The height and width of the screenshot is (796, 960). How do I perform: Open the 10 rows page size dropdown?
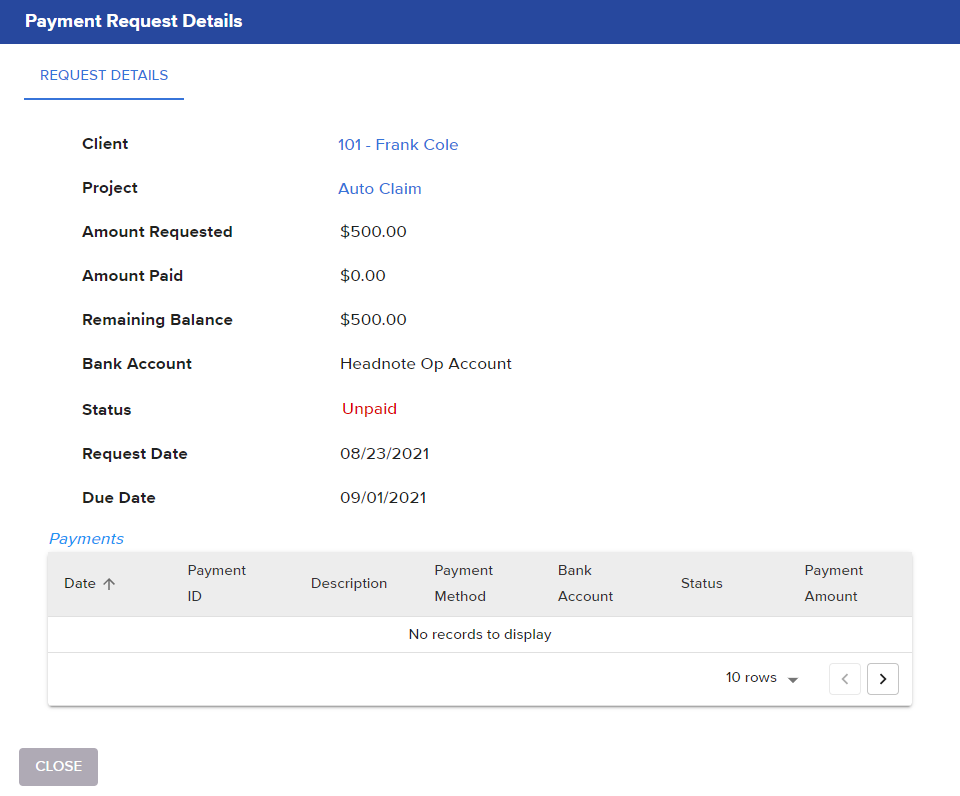pyautogui.click(x=762, y=678)
